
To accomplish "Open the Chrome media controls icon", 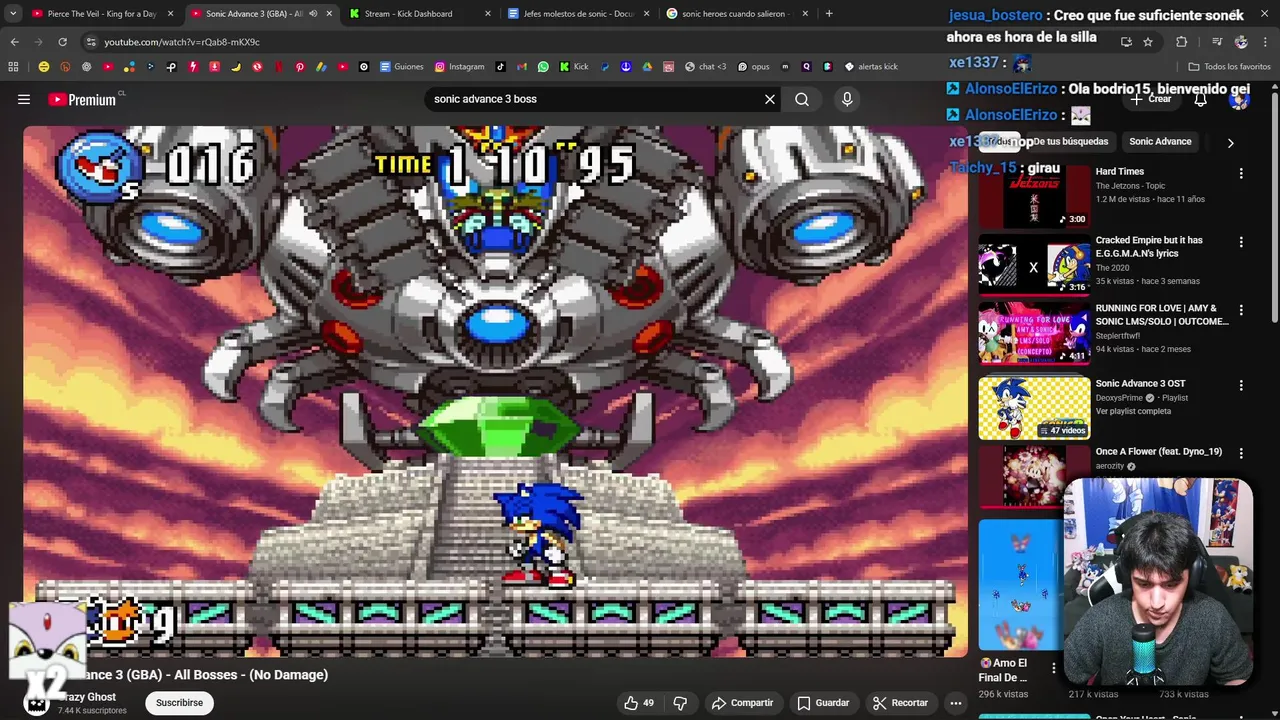I will pos(1217,42).
